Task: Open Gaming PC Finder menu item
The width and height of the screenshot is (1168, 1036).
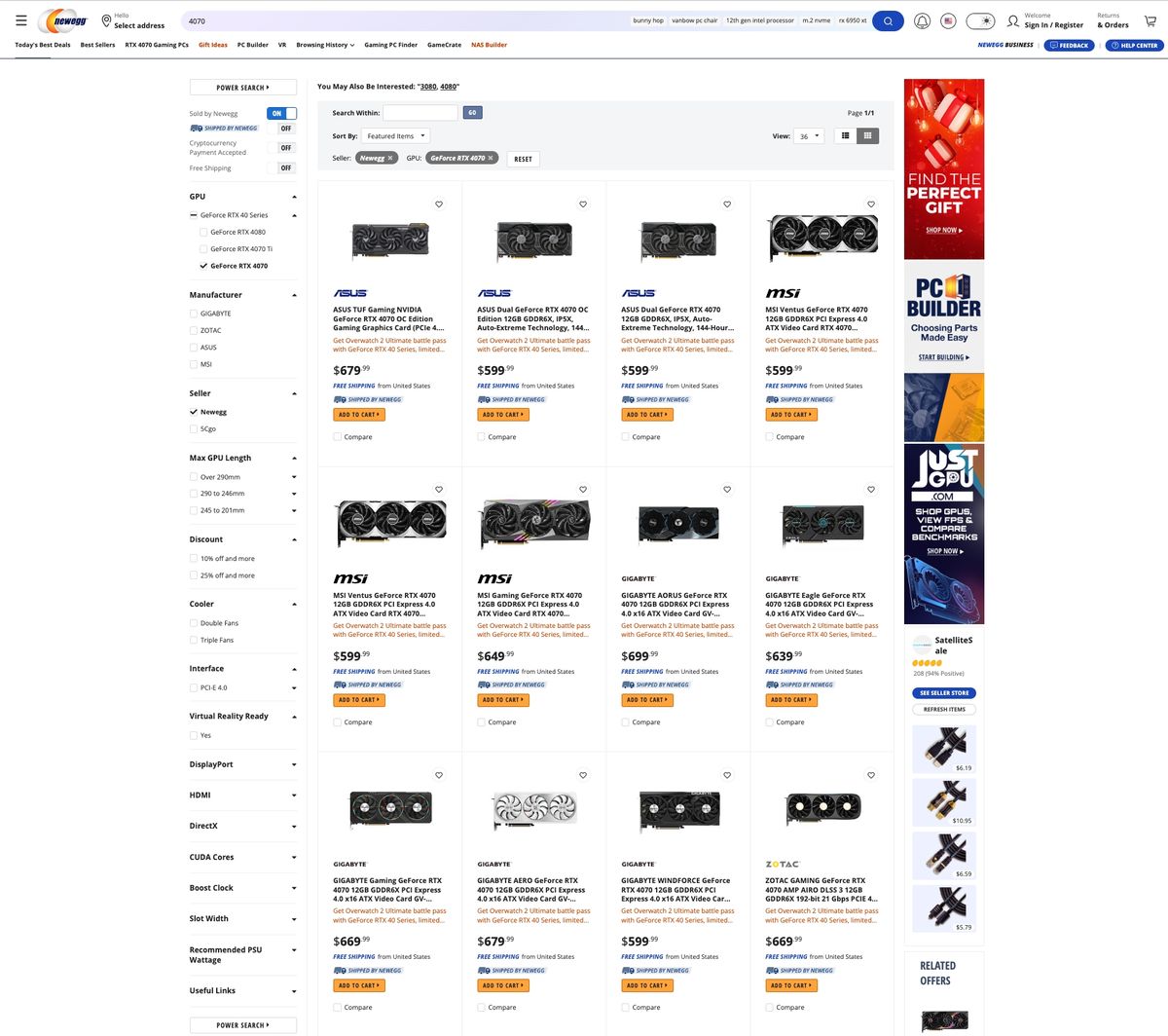Action: click(391, 45)
